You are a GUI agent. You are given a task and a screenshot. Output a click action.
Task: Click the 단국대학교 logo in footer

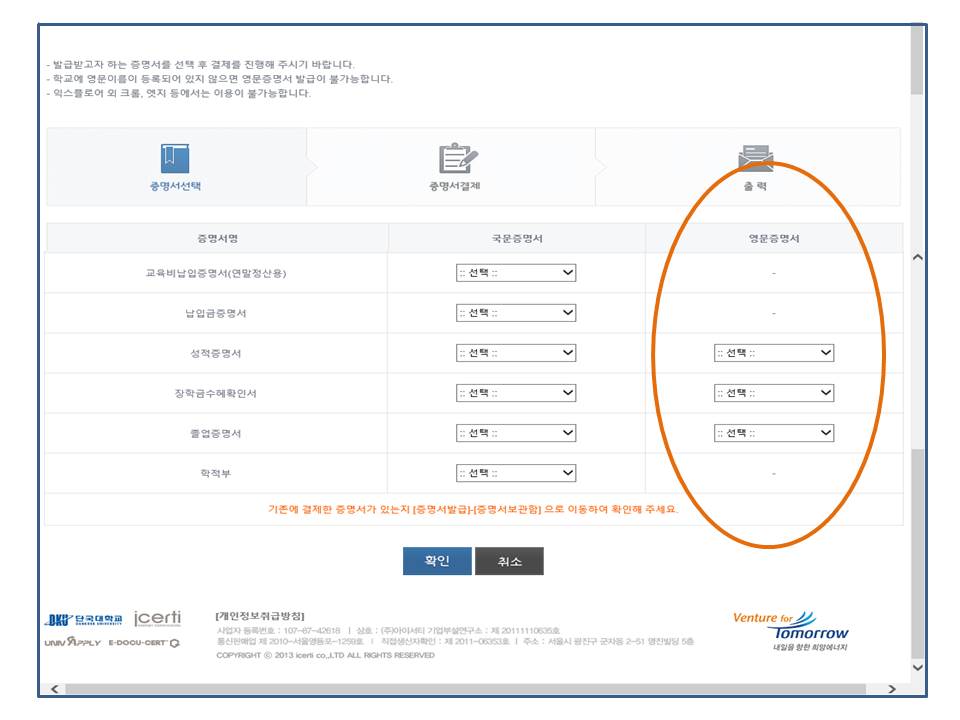pyautogui.click(x=84, y=620)
